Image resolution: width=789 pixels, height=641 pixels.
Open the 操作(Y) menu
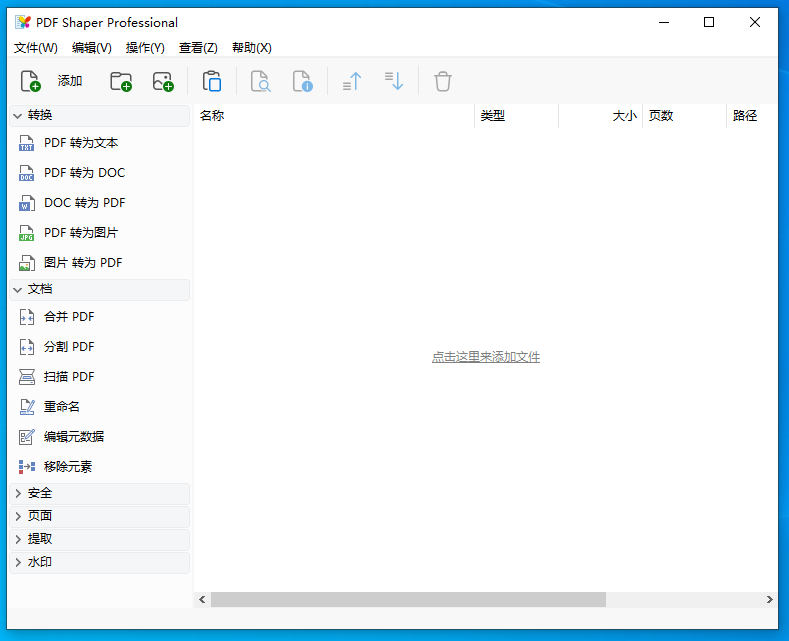point(145,47)
